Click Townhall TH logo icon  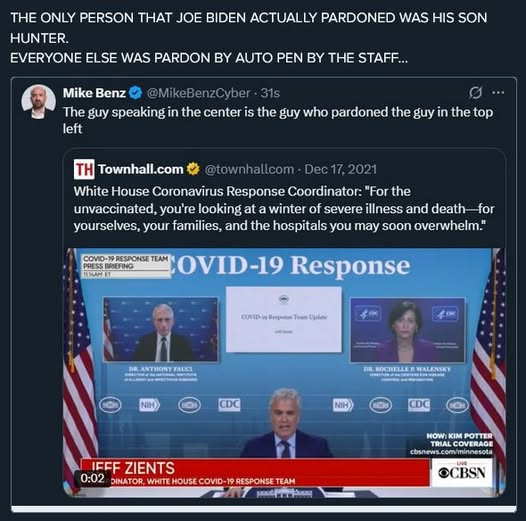click(84, 169)
